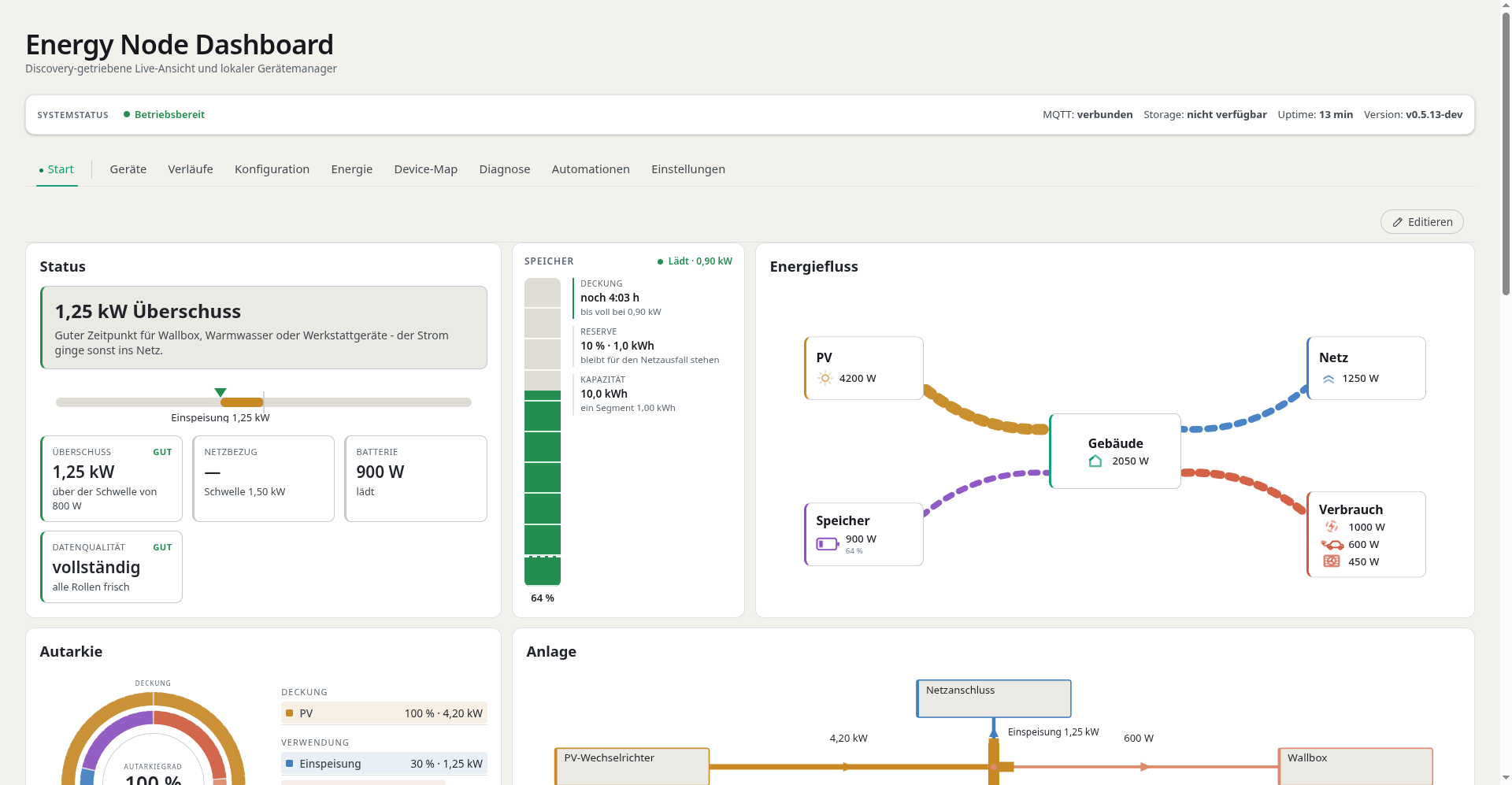Open the Device-Map tab
1512x785 pixels.
click(426, 169)
